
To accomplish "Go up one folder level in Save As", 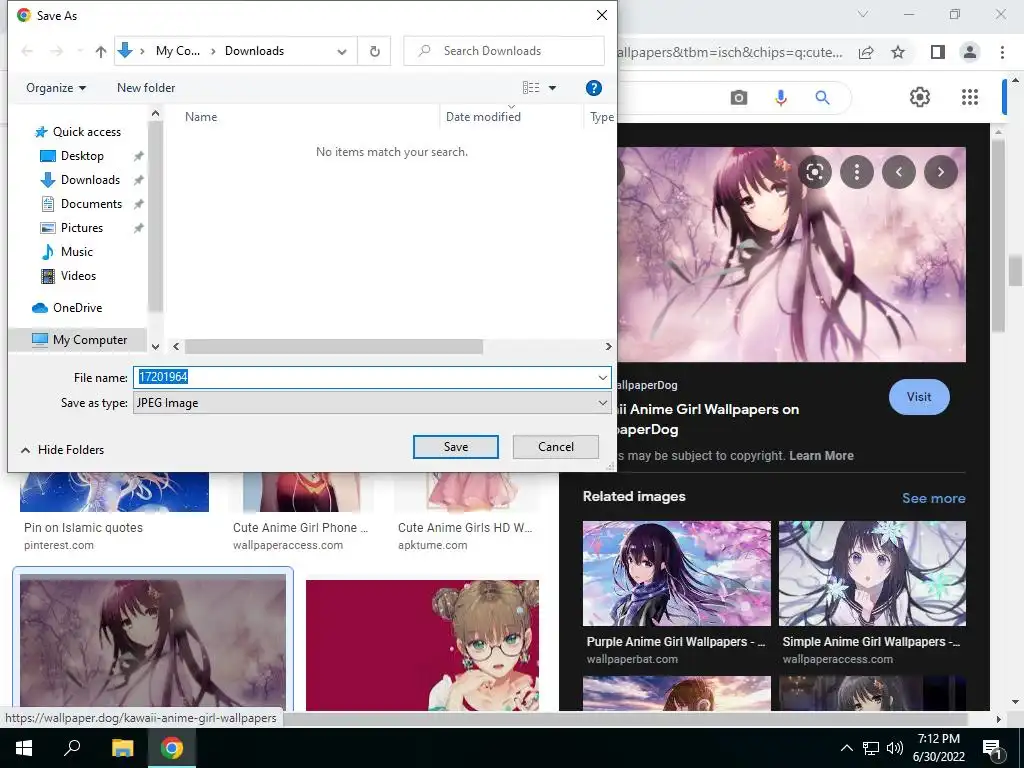I will point(101,51).
